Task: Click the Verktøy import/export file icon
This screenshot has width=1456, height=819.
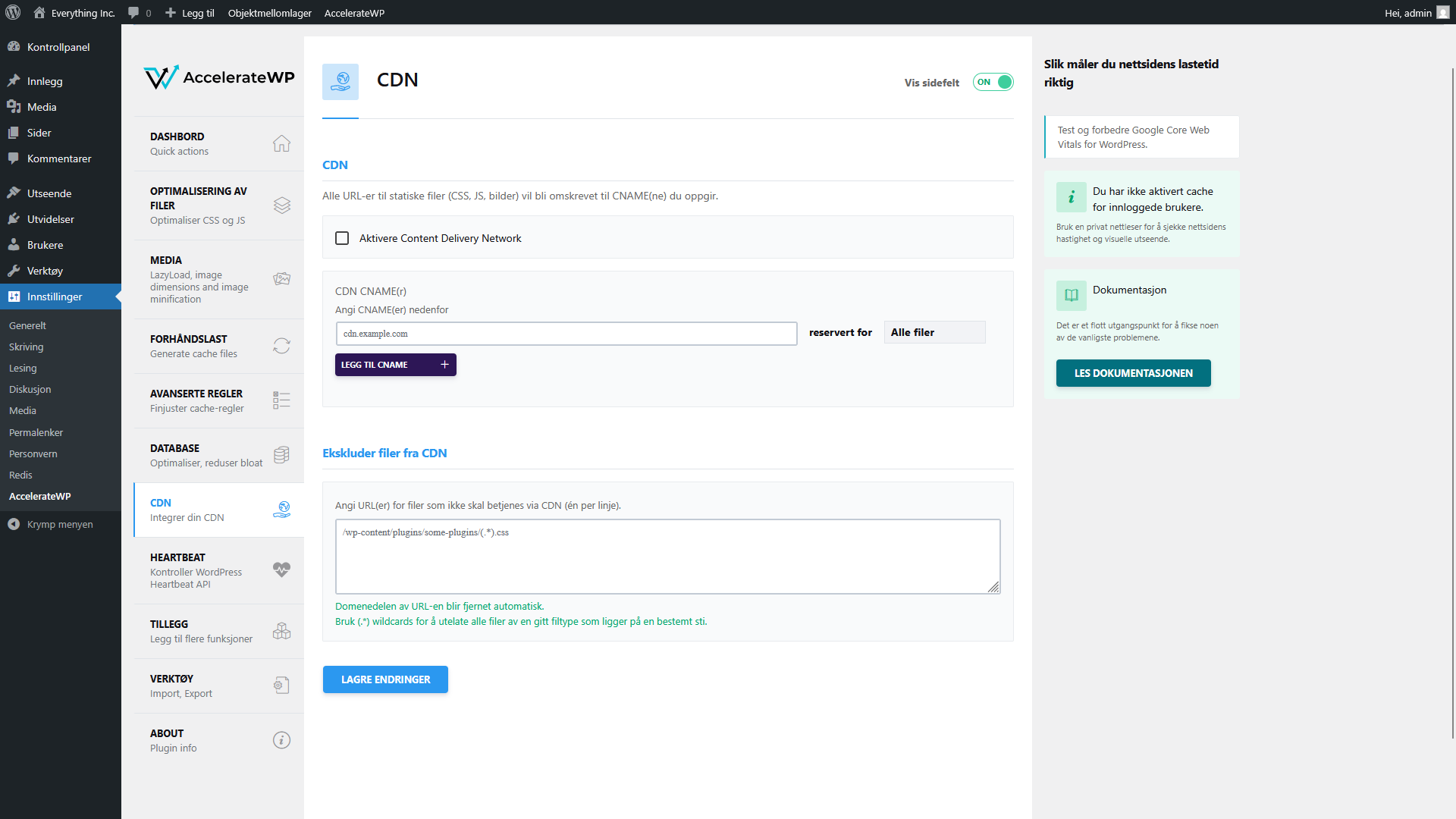Action: point(281,685)
